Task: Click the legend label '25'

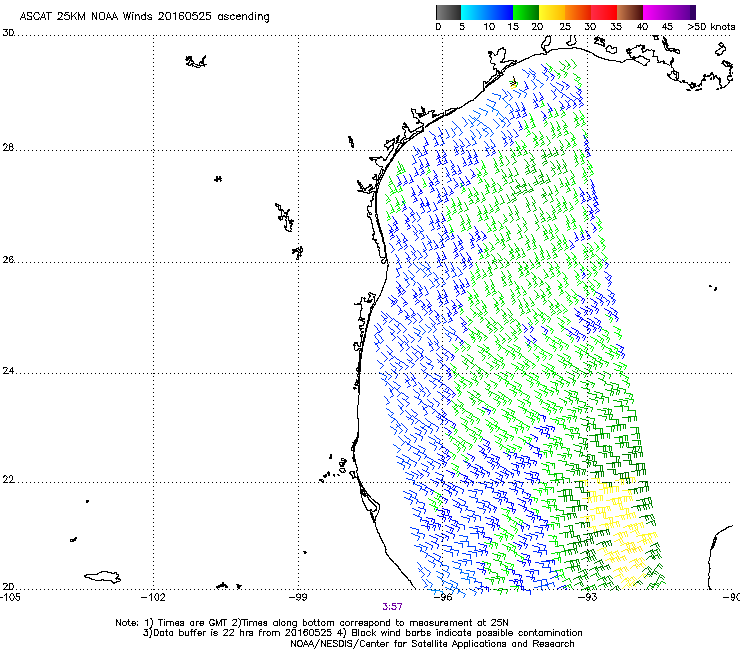Action: (565, 27)
